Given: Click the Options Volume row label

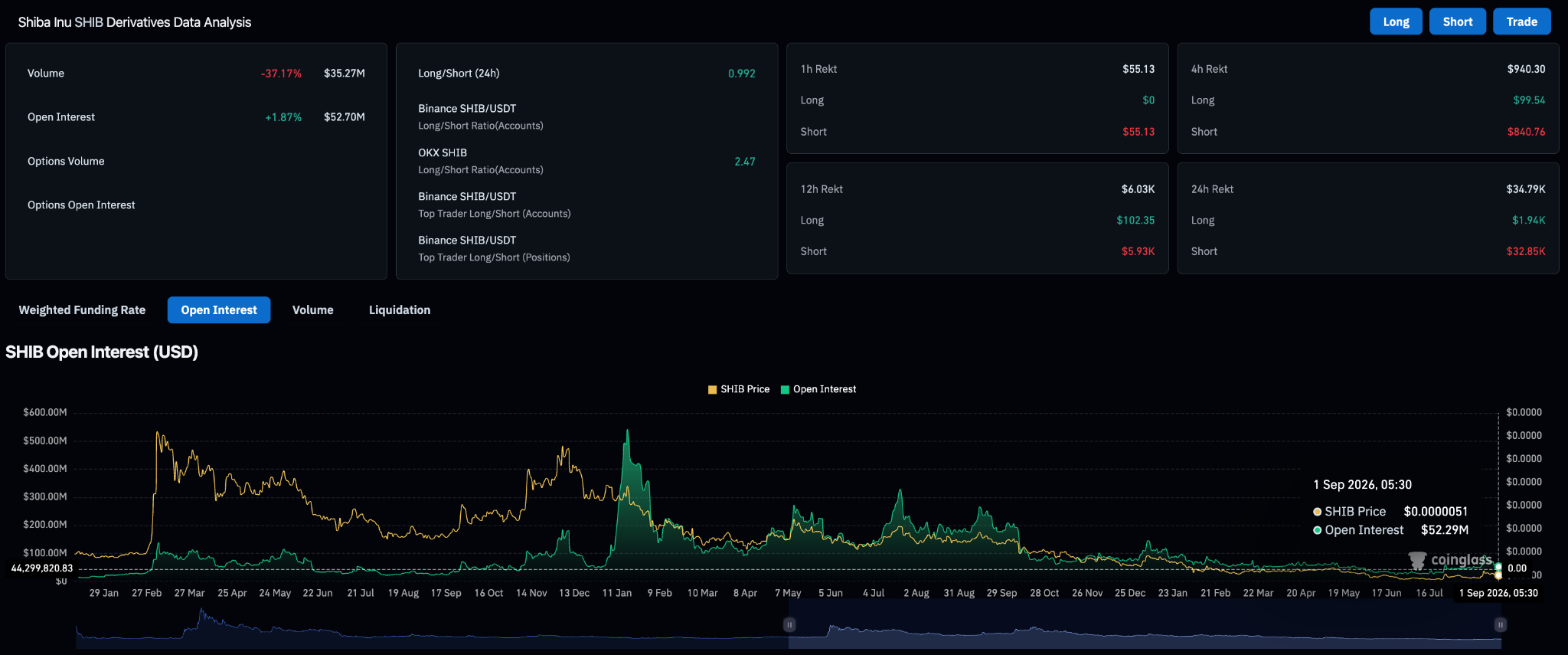Looking at the screenshot, I should click(x=66, y=161).
